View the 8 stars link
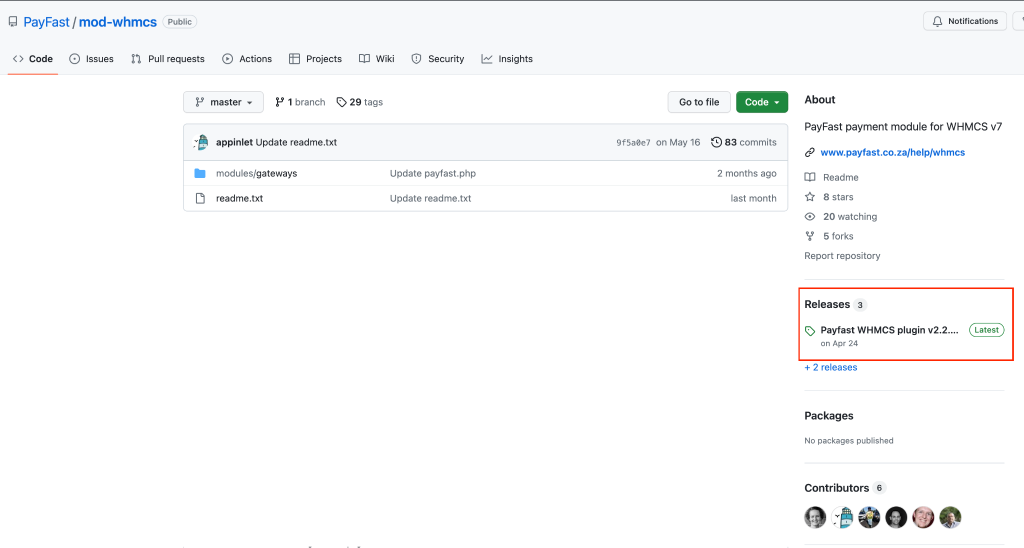The height and width of the screenshot is (548, 1024). (x=838, y=197)
